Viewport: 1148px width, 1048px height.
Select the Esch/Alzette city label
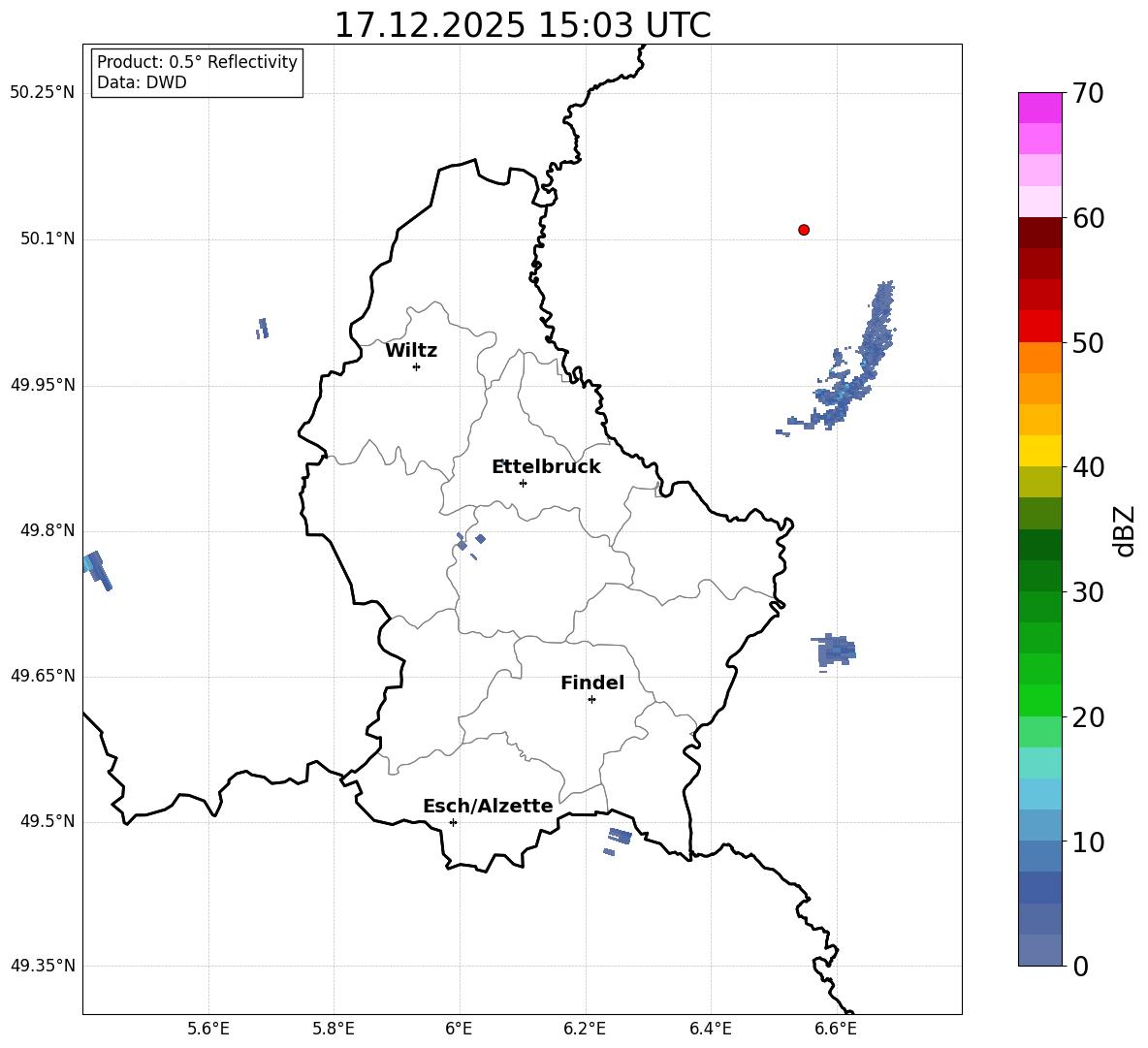(x=488, y=807)
